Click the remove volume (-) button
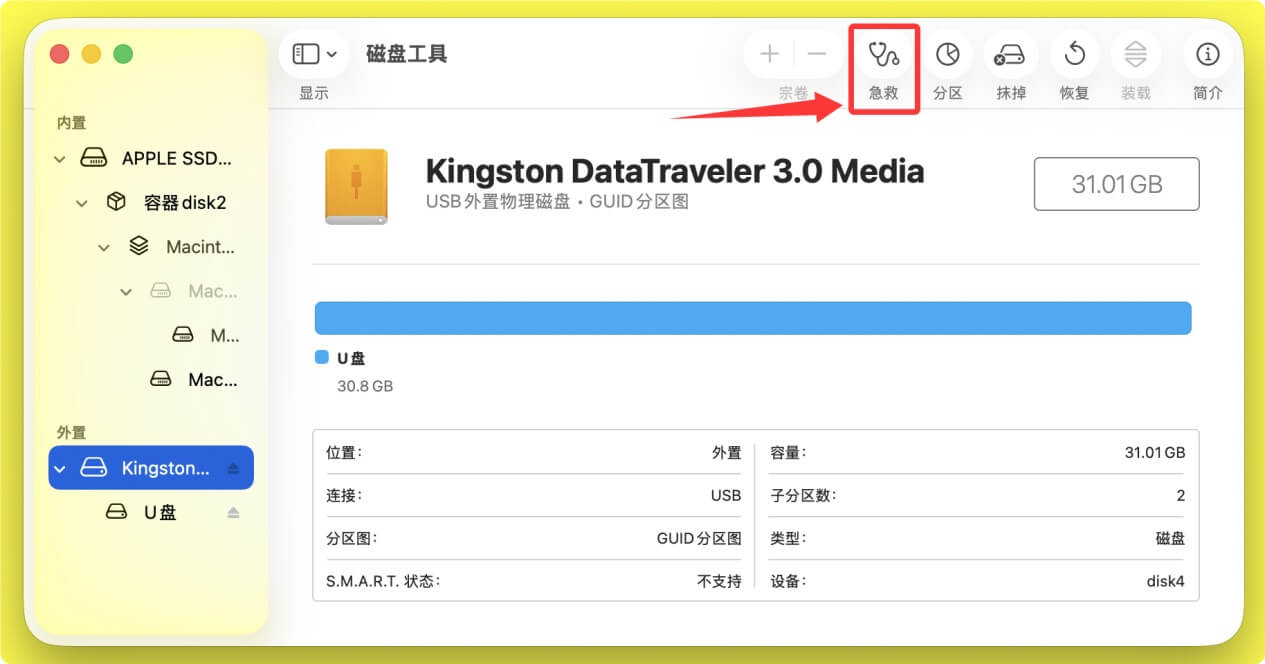 815,54
